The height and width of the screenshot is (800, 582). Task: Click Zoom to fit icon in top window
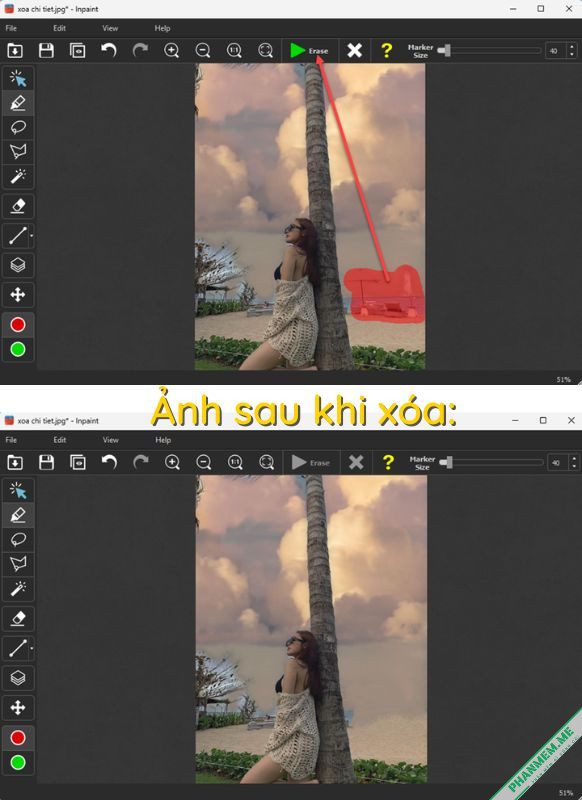[265, 51]
